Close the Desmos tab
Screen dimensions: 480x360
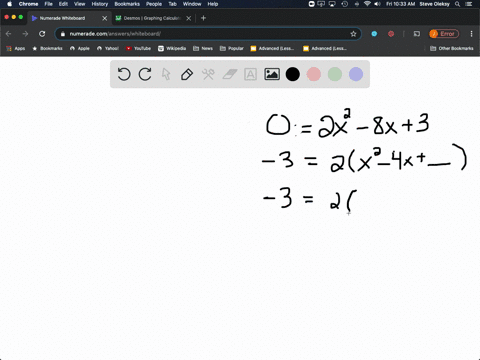[189, 18]
